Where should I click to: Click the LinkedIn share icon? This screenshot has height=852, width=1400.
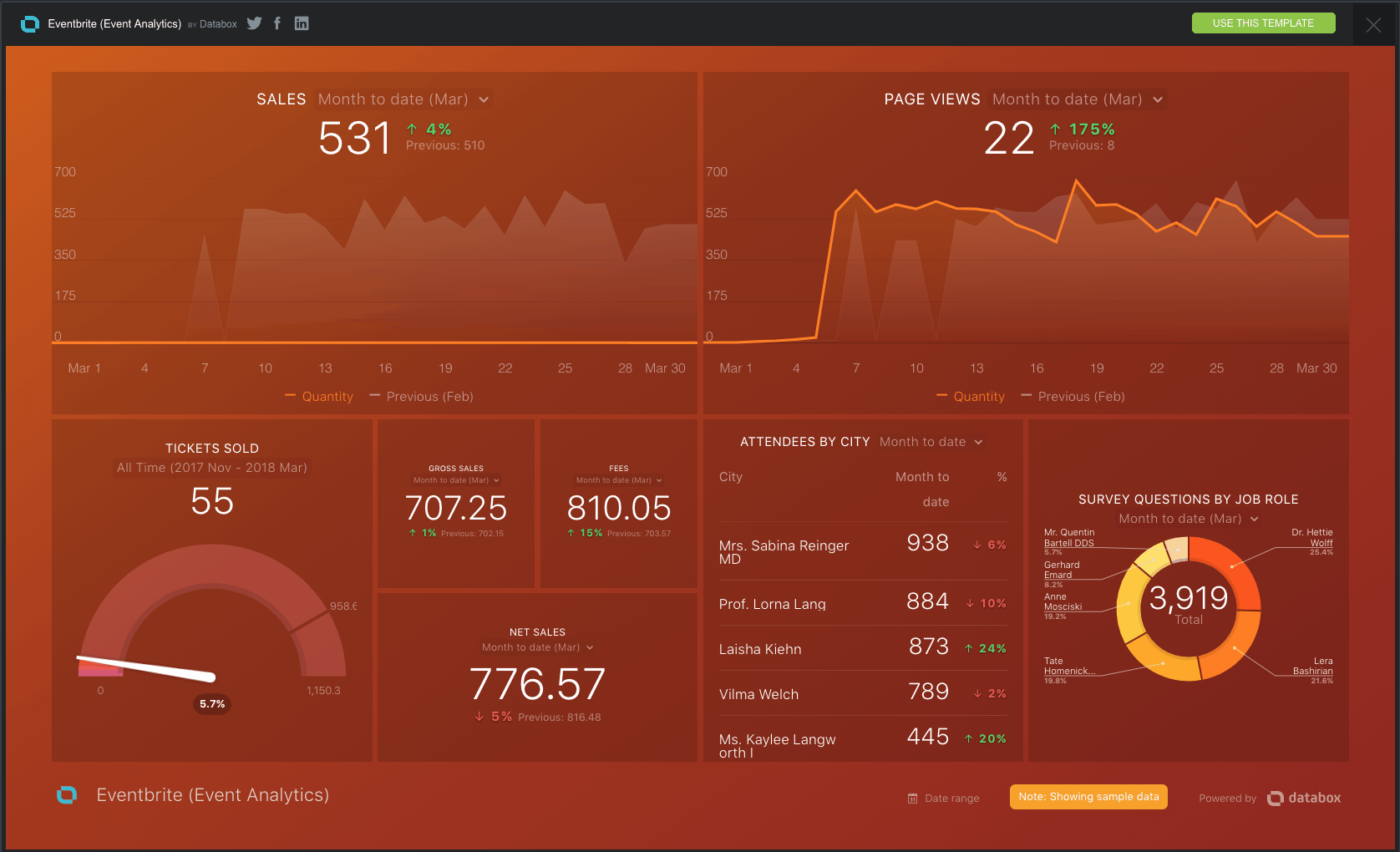[302, 23]
